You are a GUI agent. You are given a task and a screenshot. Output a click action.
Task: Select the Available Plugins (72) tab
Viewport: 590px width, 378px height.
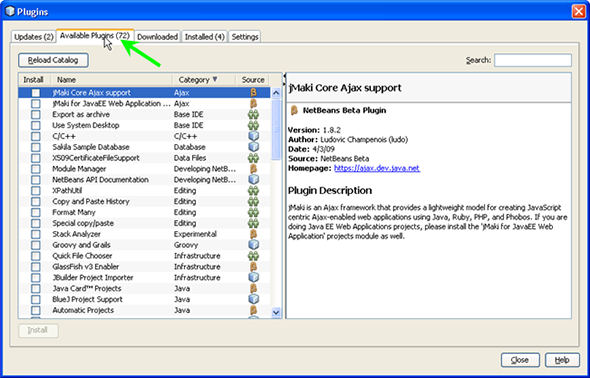coord(95,36)
